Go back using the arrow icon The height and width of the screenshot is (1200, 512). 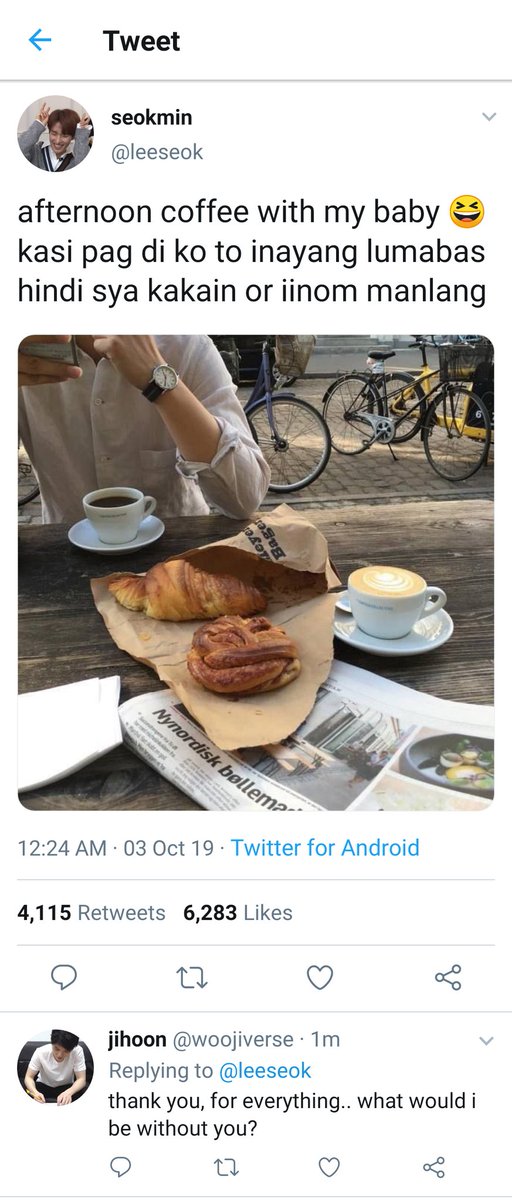coord(39,41)
